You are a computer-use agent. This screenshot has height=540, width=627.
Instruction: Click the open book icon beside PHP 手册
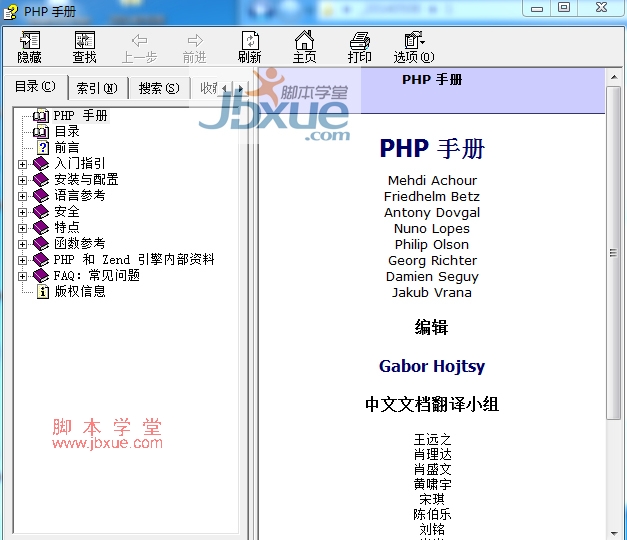tap(41, 116)
